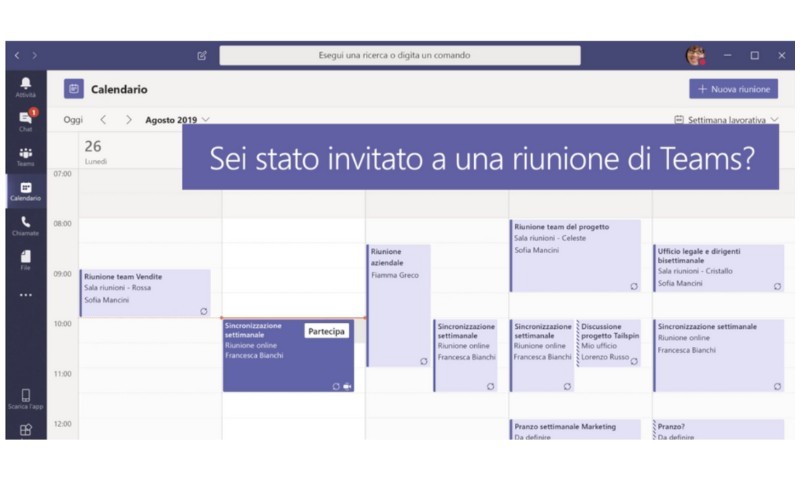This screenshot has height=480, width=800.
Task: Click recurrence icon on Riunione team Vendite
Action: tap(204, 311)
